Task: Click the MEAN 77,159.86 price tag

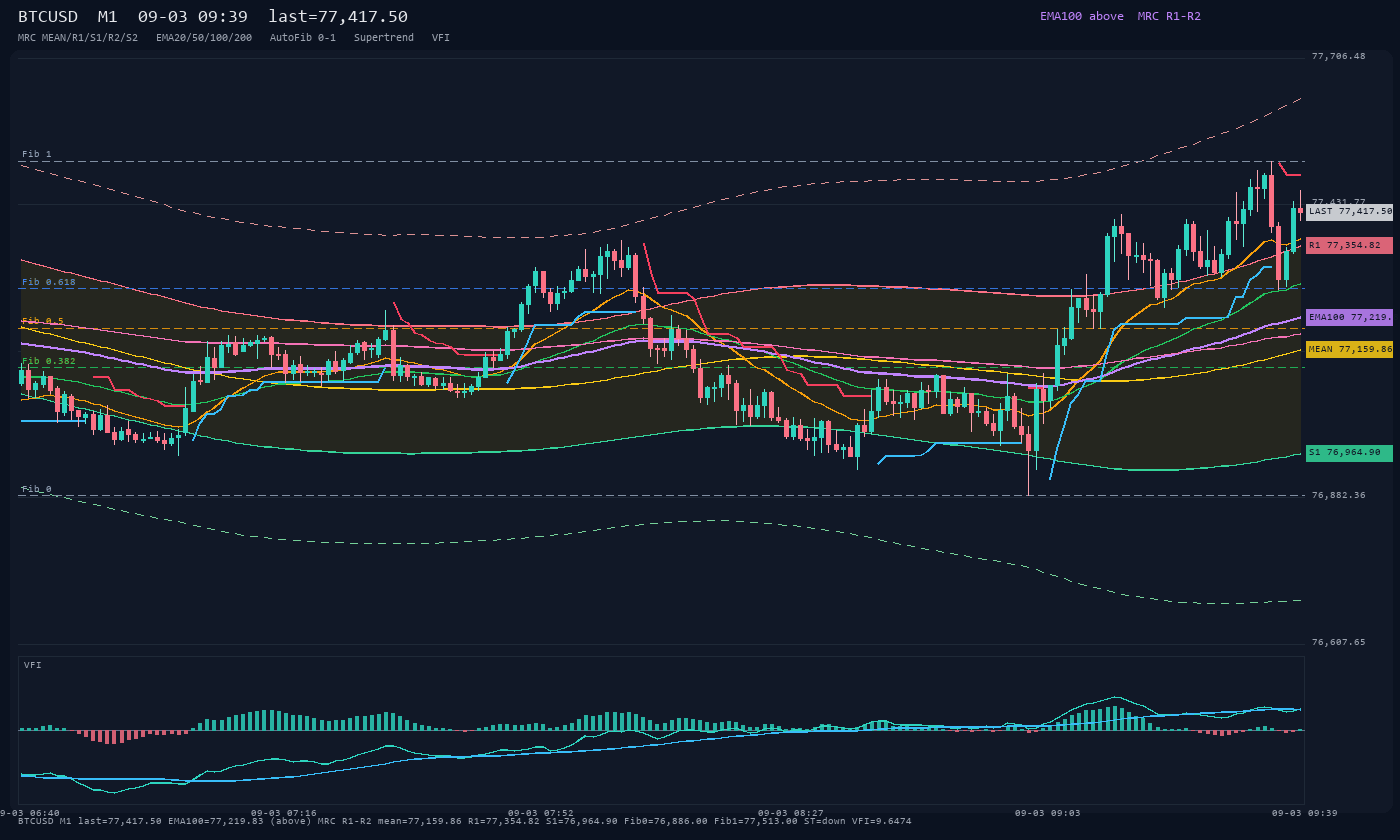Action: tap(1349, 349)
